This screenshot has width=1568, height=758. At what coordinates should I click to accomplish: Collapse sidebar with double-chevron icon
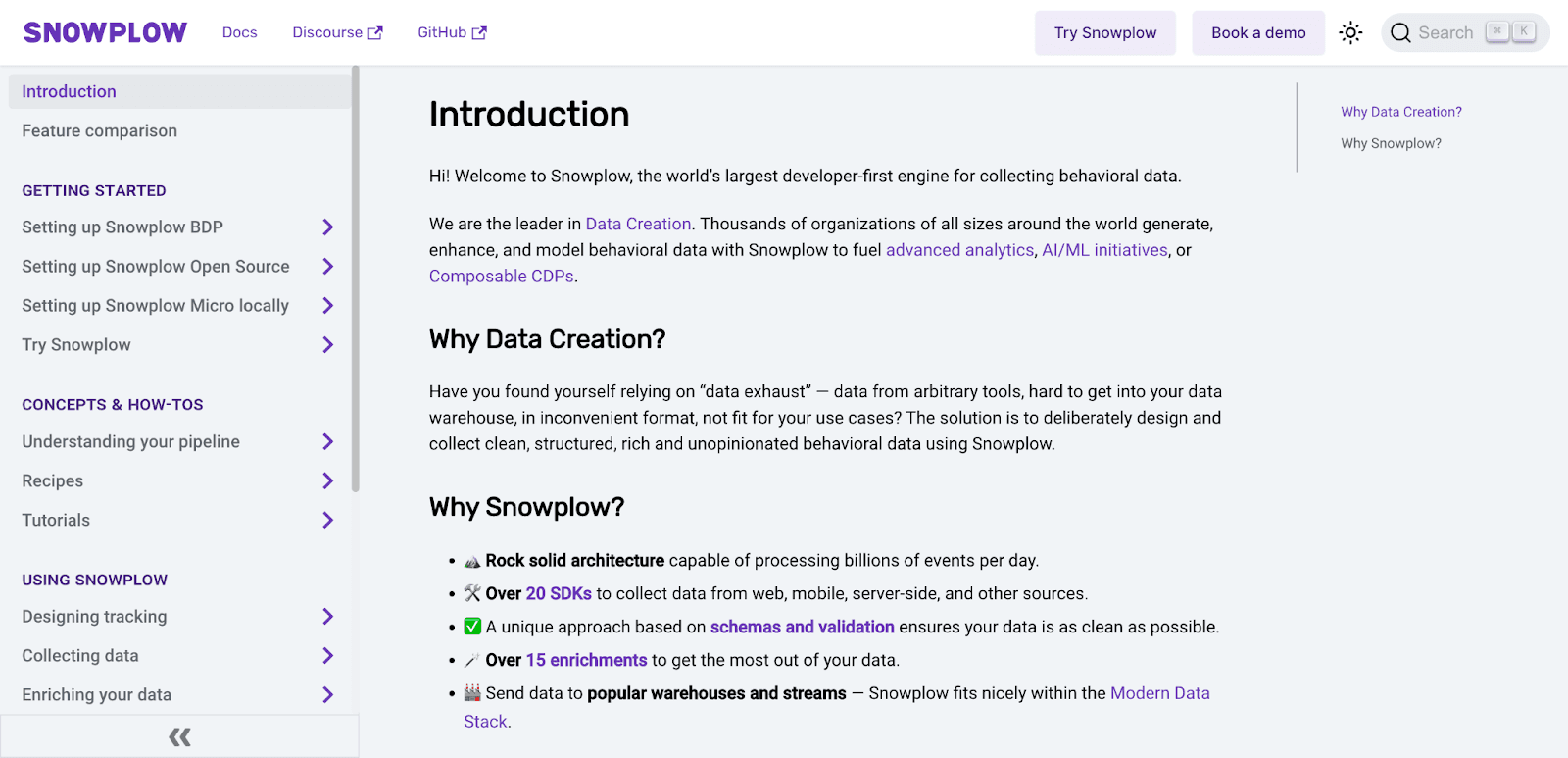(179, 736)
